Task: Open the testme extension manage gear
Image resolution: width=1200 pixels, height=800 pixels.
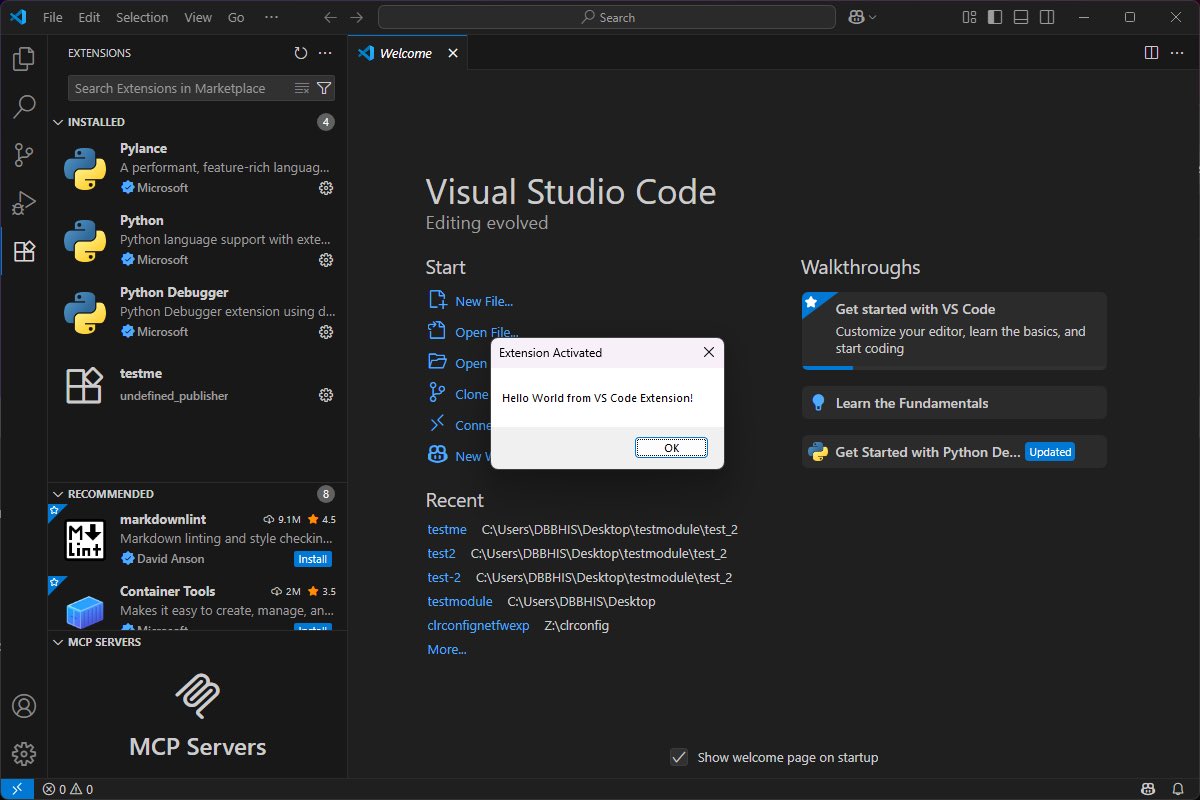Action: [325, 395]
